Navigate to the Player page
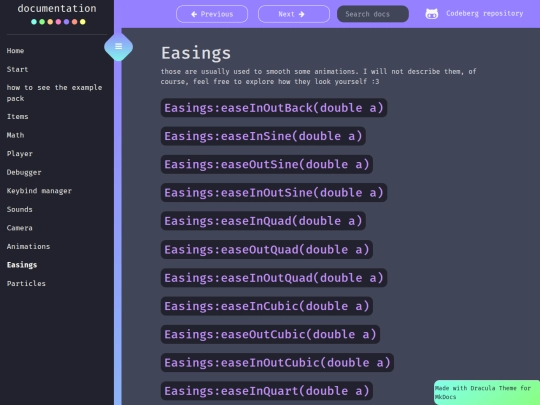540x405 pixels. [20, 154]
